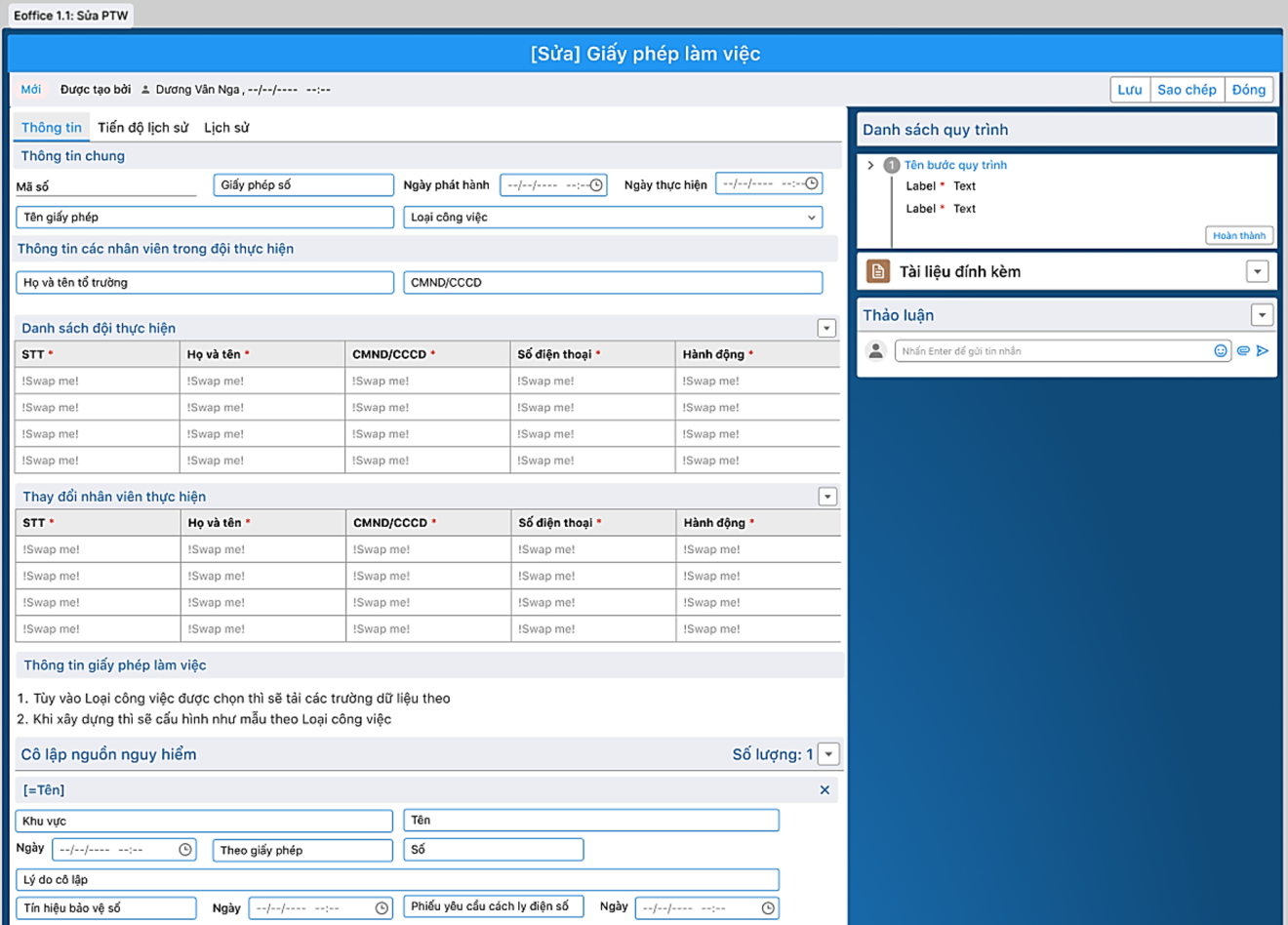
Task: Open the Số lượng dropdown in Cô lập section
Action: tap(828, 754)
